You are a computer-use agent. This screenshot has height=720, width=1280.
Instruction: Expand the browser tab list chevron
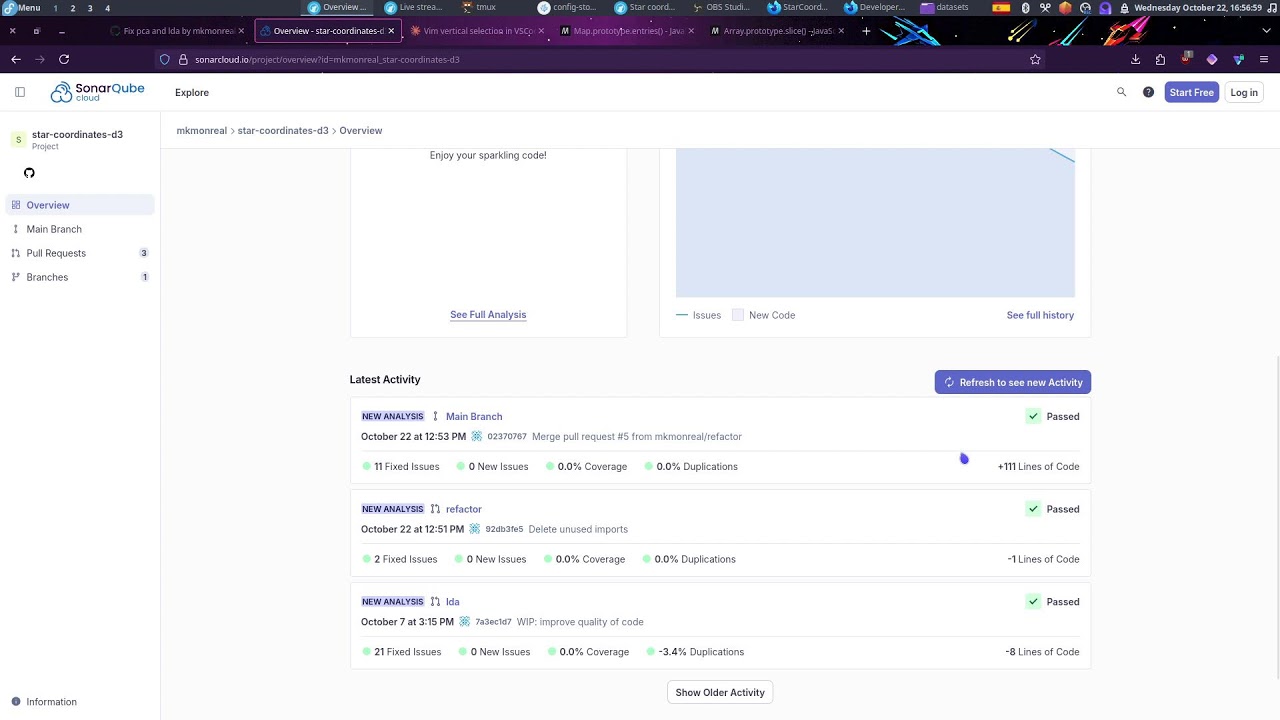click(1264, 31)
